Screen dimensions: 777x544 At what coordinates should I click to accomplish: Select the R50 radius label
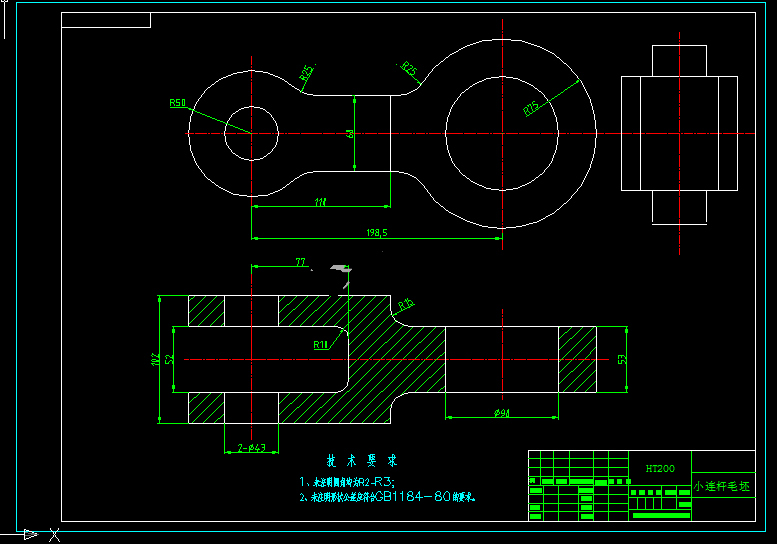[x=177, y=103]
